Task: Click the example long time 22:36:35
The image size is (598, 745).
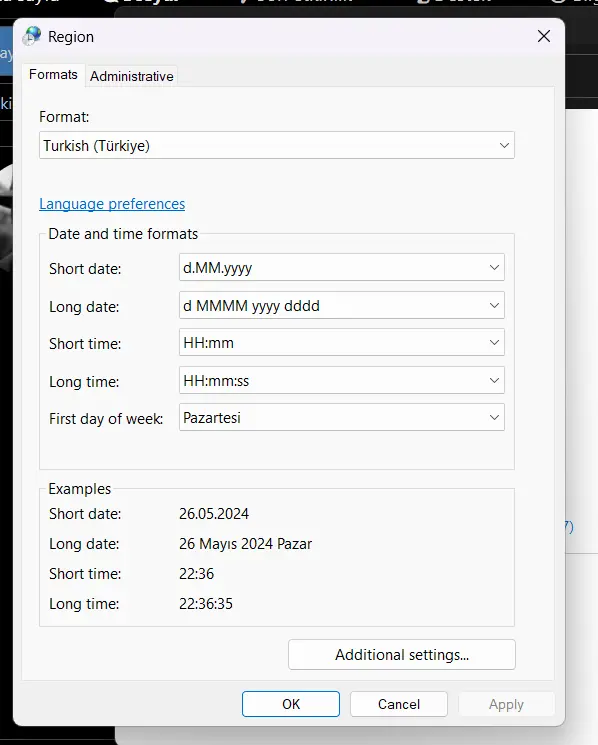Action: tap(206, 603)
